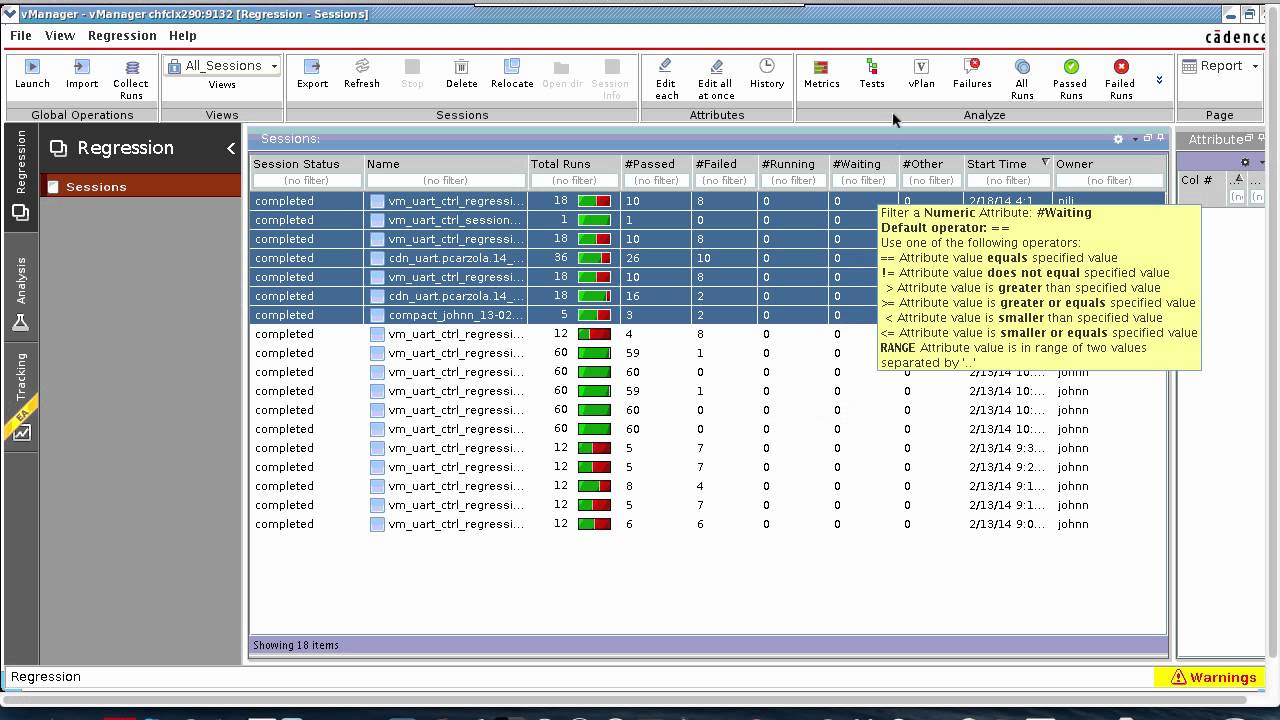Image resolution: width=1280 pixels, height=720 pixels.
Task: Click the Import toolbar icon
Action: [x=82, y=74]
